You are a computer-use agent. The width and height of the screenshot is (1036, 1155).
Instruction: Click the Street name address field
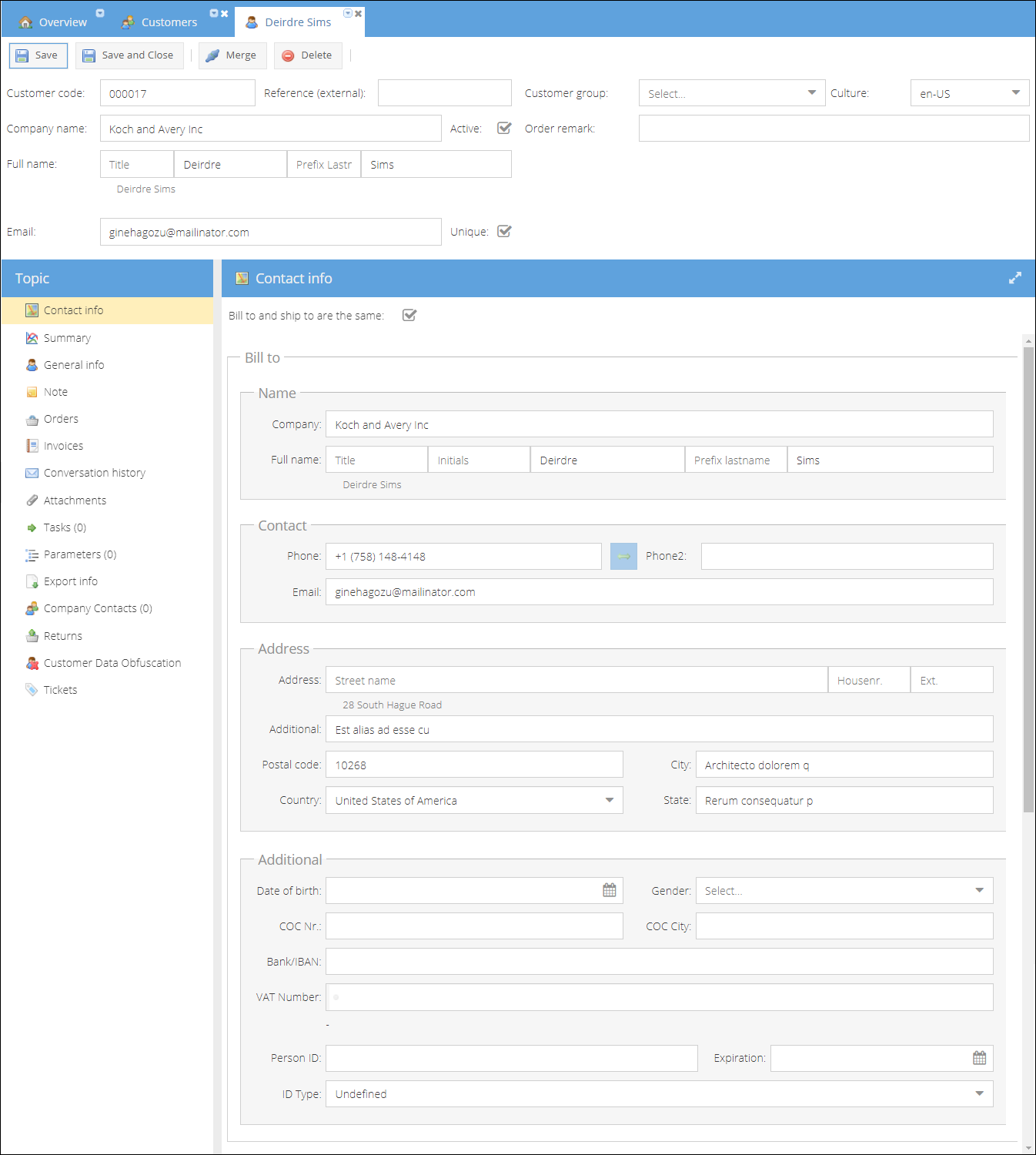(576, 680)
